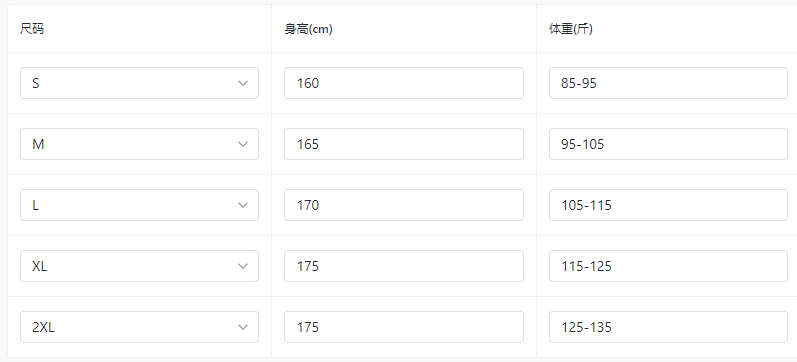Click the weight field showing 125-135

[668, 327]
